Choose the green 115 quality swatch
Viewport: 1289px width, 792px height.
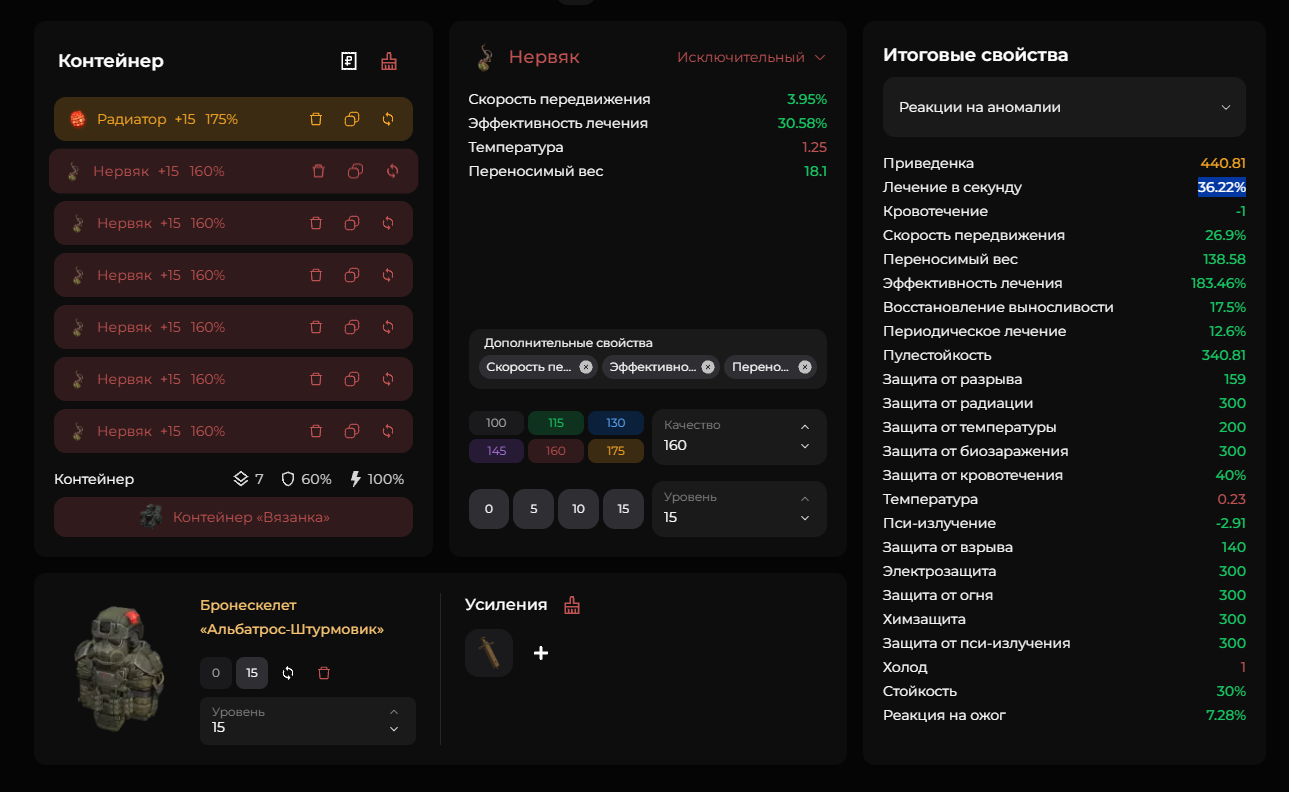coord(556,423)
